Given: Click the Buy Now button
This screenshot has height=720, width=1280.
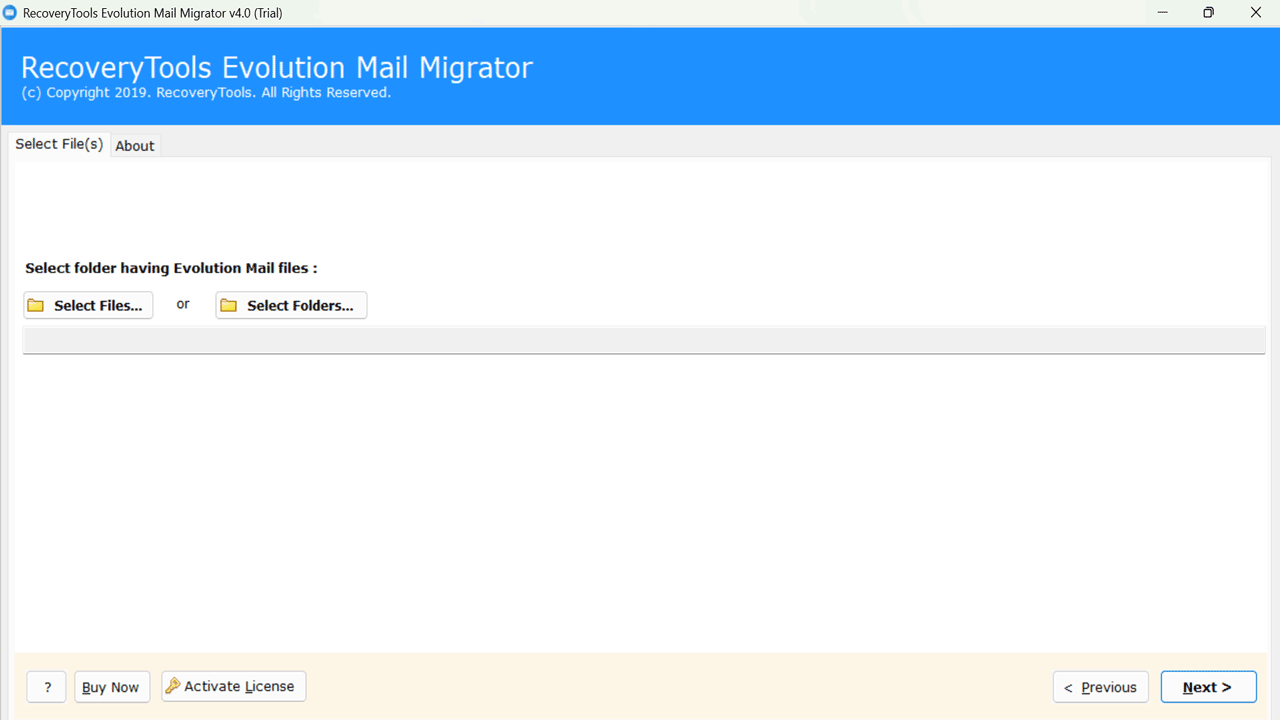Looking at the screenshot, I should 111,687.
